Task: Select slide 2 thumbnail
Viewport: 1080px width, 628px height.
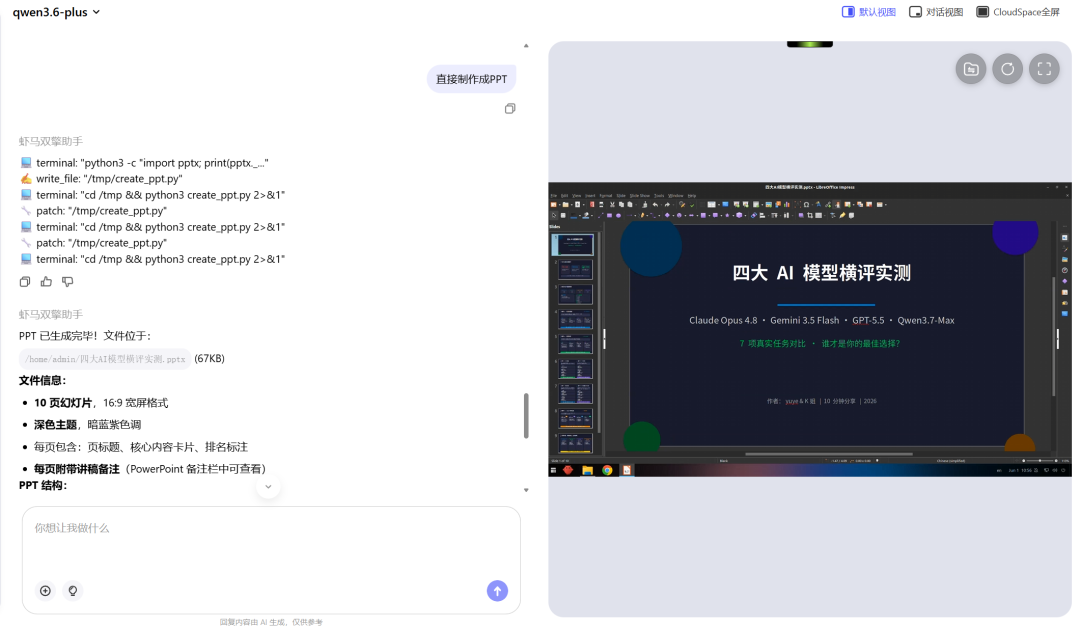Action: (x=575, y=269)
